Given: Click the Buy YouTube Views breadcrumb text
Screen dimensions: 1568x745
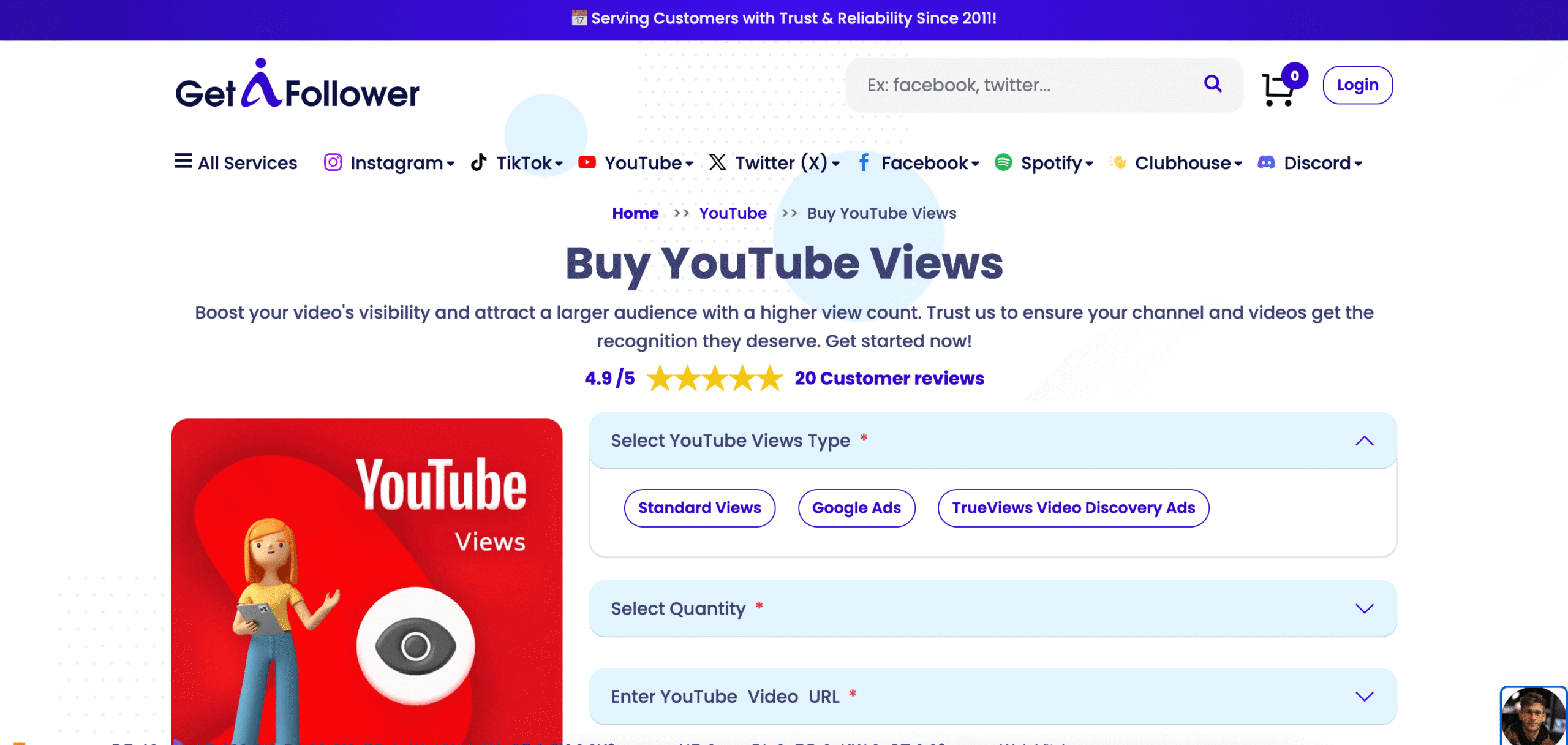Looking at the screenshot, I should (x=881, y=213).
